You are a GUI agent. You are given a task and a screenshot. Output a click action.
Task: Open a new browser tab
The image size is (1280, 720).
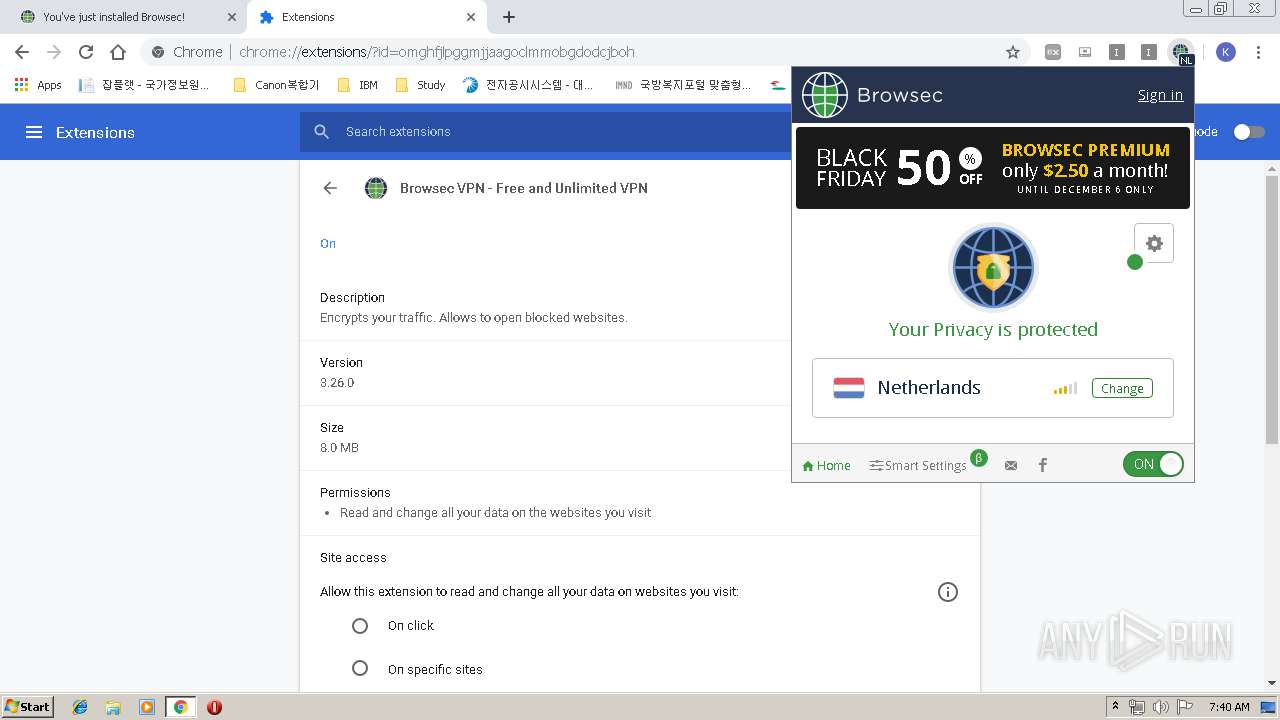click(509, 17)
